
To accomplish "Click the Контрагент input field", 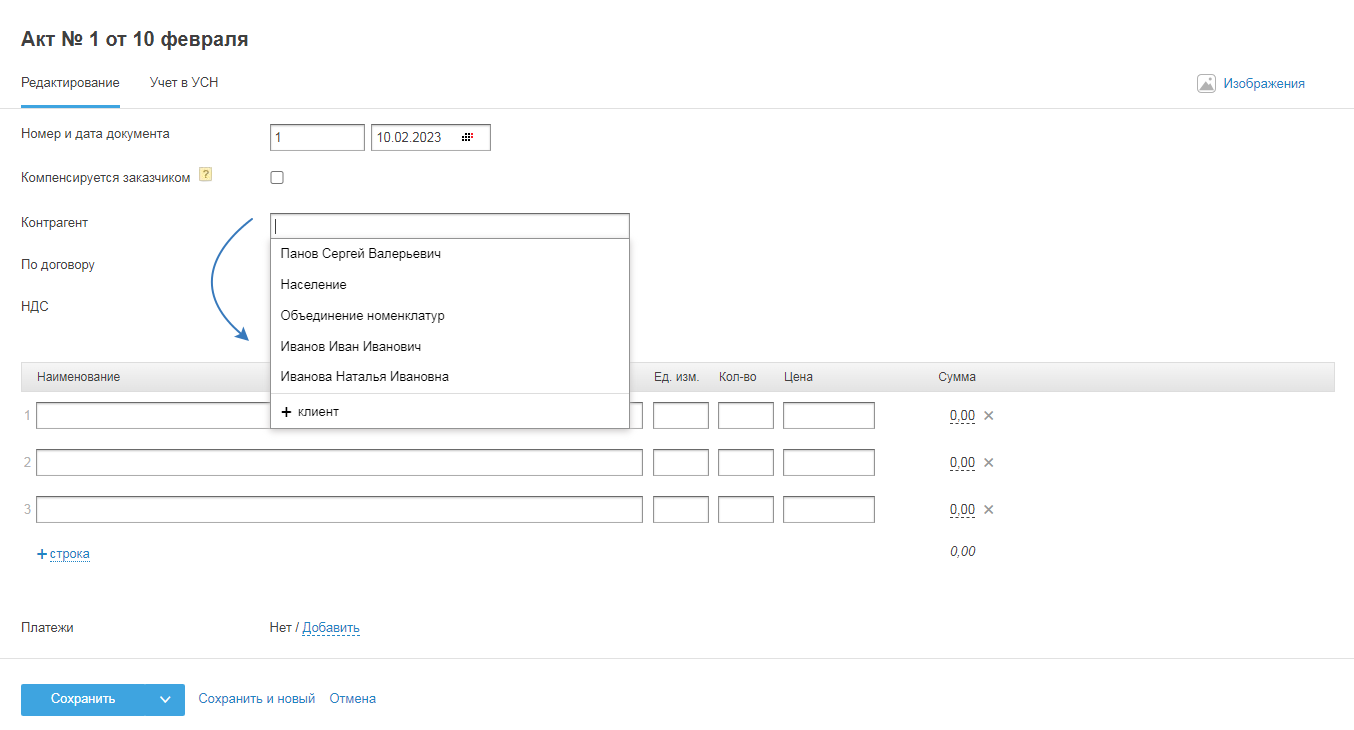I will (x=450, y=226).
